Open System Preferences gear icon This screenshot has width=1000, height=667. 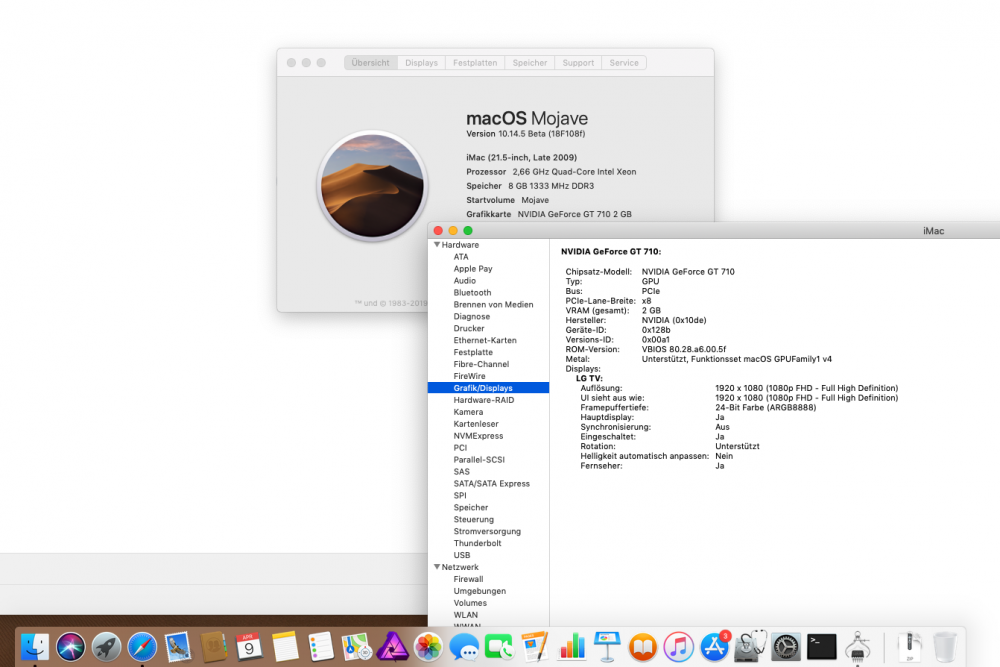click(x=786, y=647)
